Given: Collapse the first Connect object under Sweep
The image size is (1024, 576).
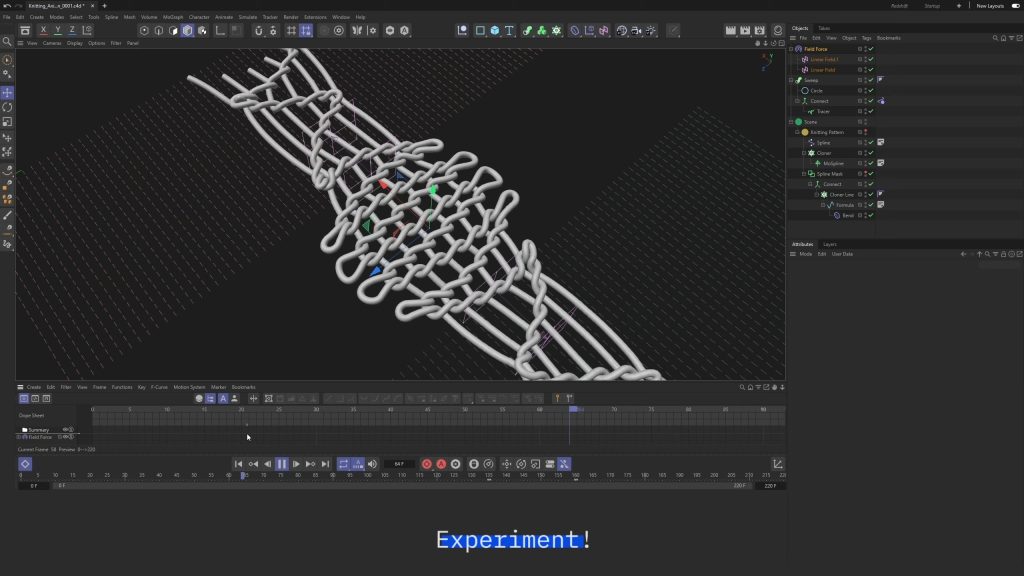Looking at the screenshot, I should click(797, 101).
